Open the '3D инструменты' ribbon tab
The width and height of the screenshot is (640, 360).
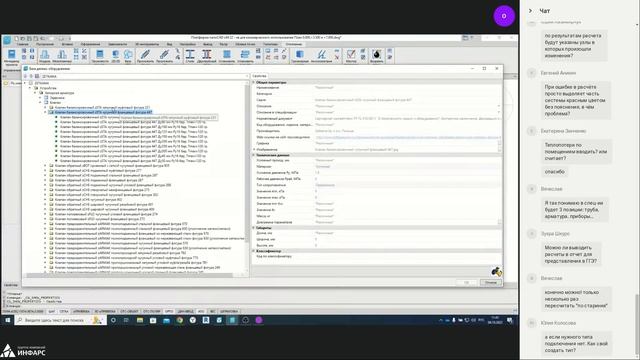click(x=147, y=44)
